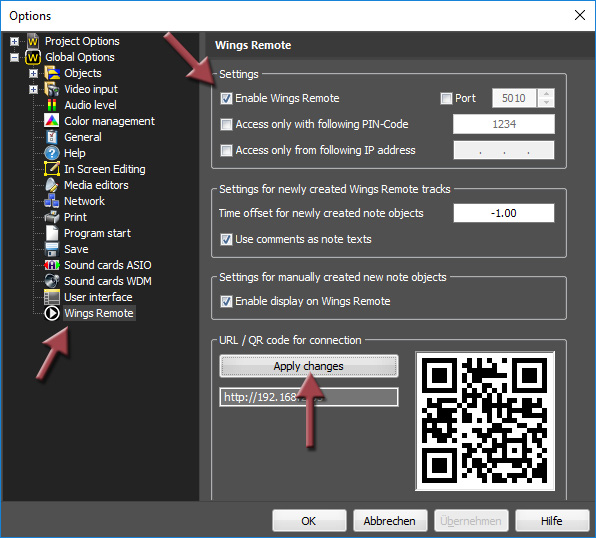Screen dimensions: 596x538
Task: Click the connection URL text field
Action: 309,397
